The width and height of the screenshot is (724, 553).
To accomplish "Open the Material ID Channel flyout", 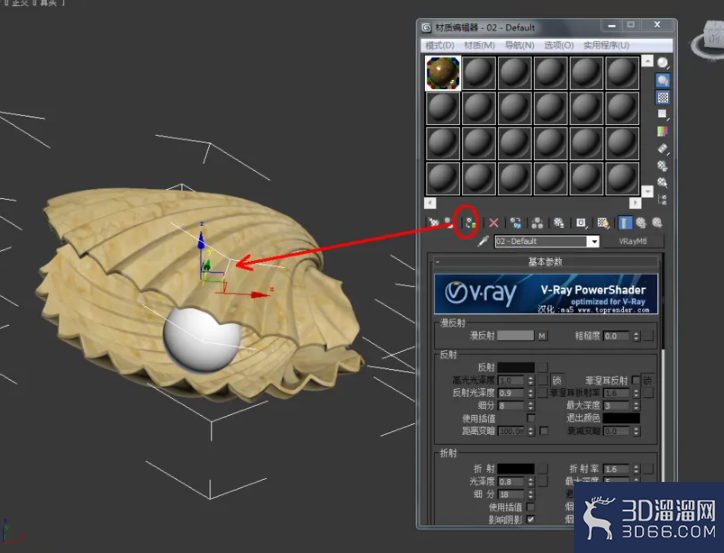I will click(581, 223).
